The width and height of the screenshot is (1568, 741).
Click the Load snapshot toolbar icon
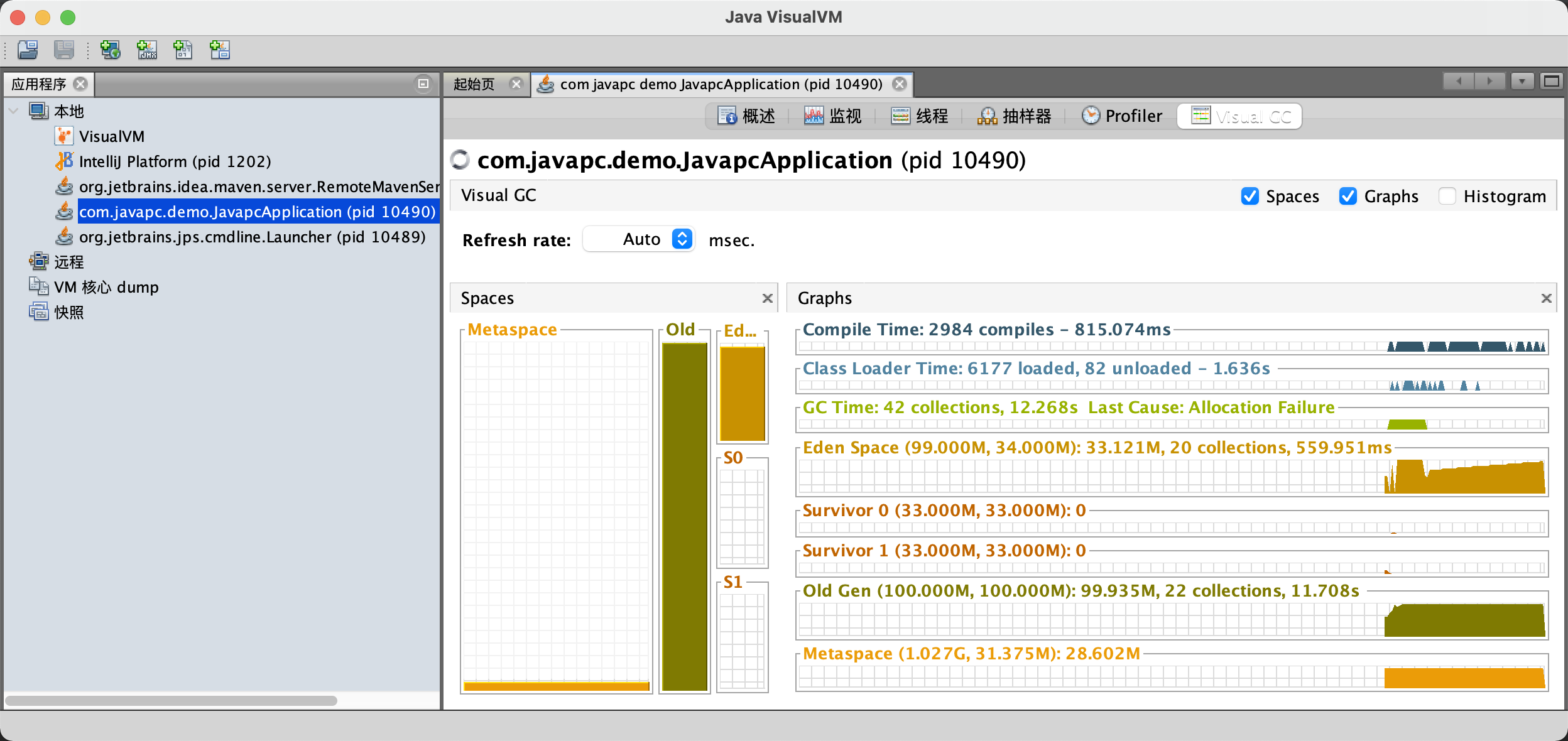coord(28,50)
